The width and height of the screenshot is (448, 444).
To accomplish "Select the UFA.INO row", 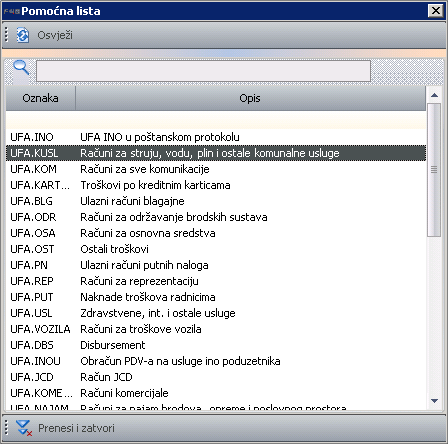I will 216,137.
